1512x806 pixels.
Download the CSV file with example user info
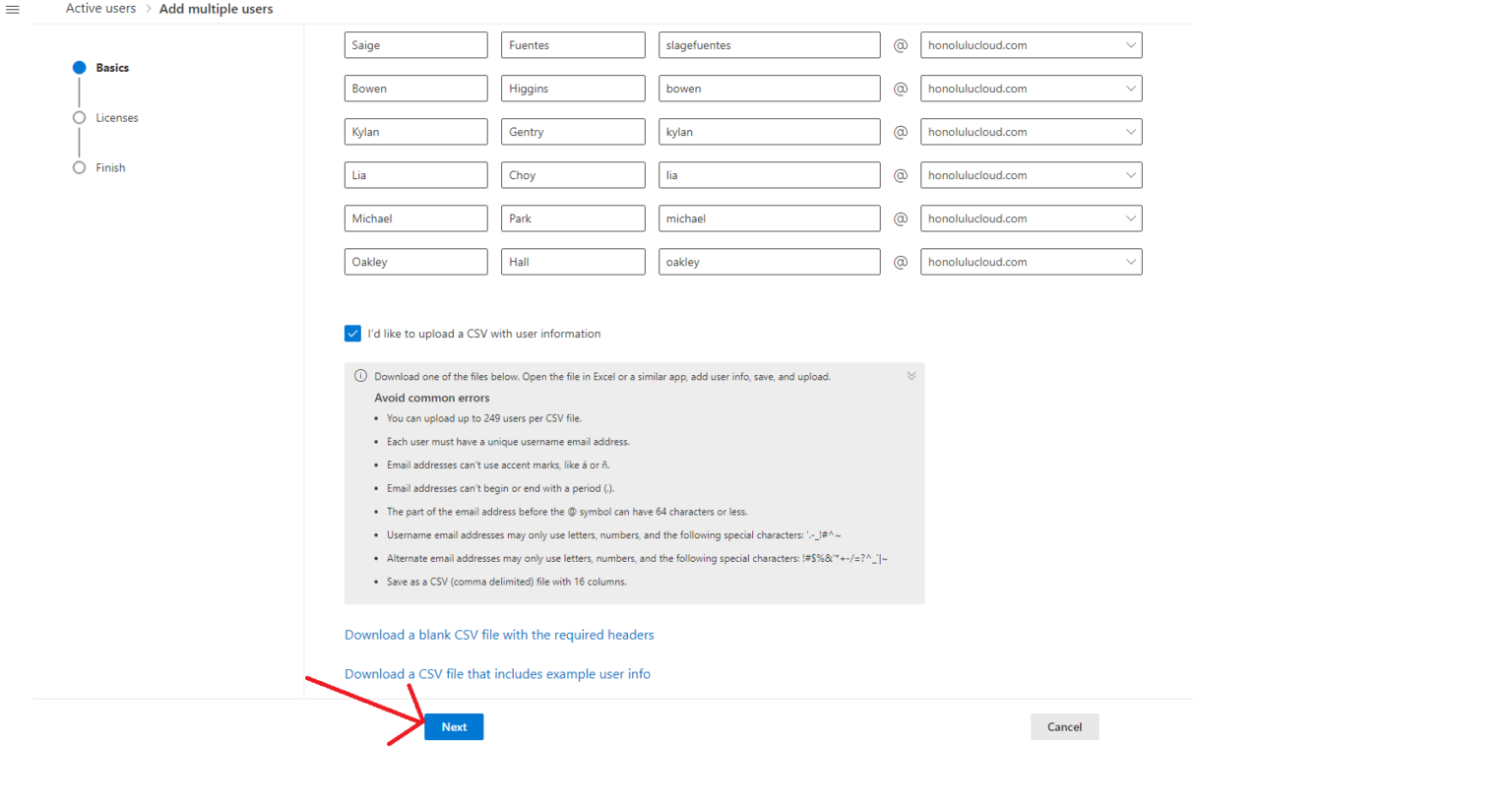pos(497,674)
